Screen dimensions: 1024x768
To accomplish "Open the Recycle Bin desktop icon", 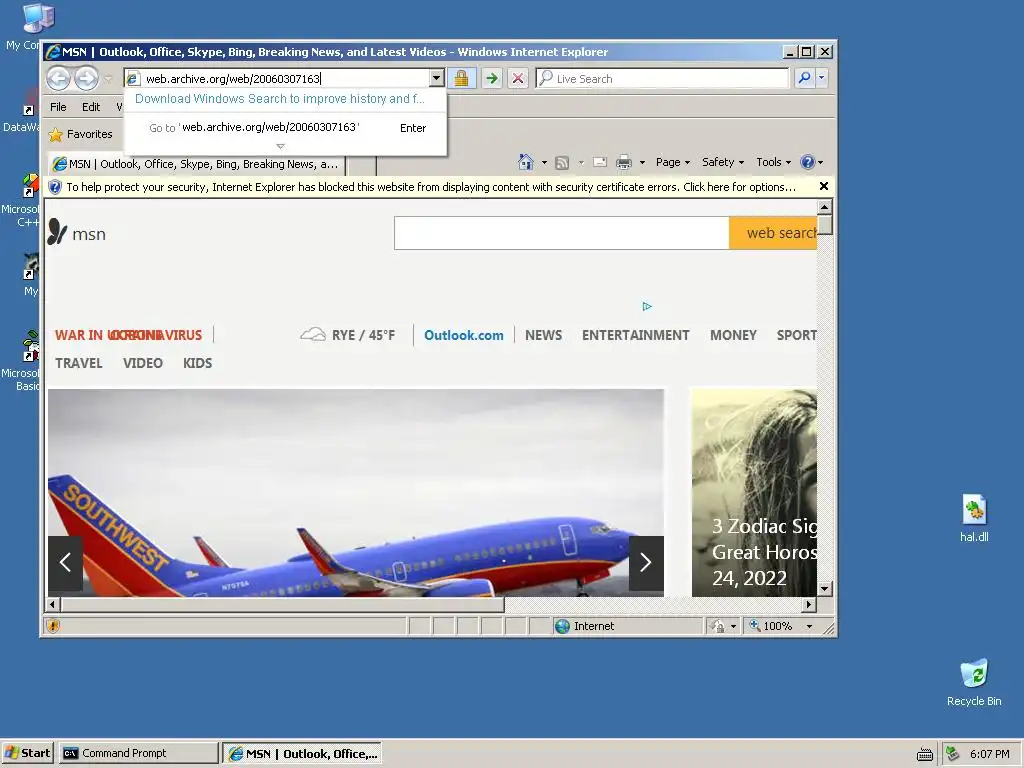I will click(974, 673).
